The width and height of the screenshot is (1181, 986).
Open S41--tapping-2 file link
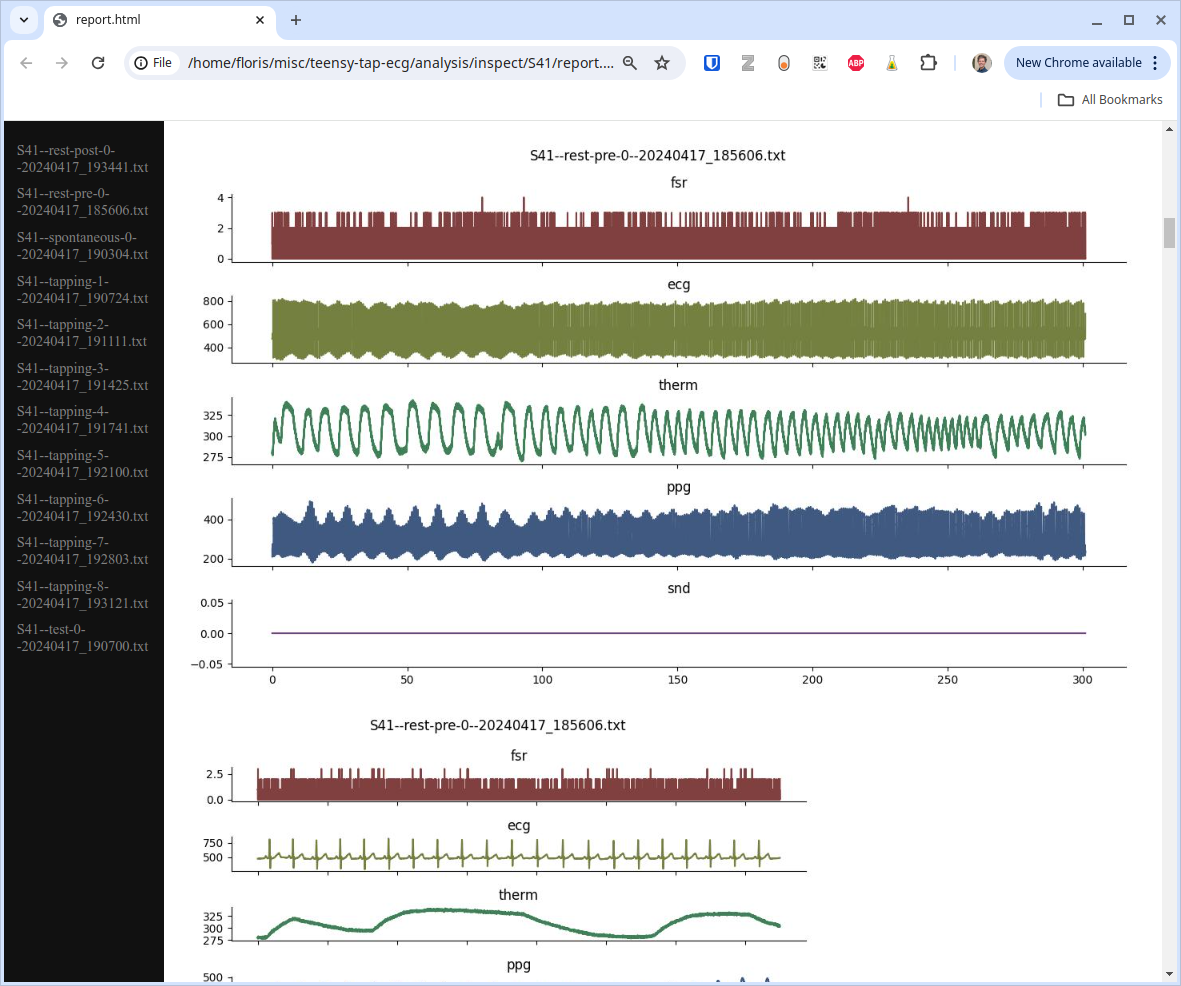coord(82,333)
